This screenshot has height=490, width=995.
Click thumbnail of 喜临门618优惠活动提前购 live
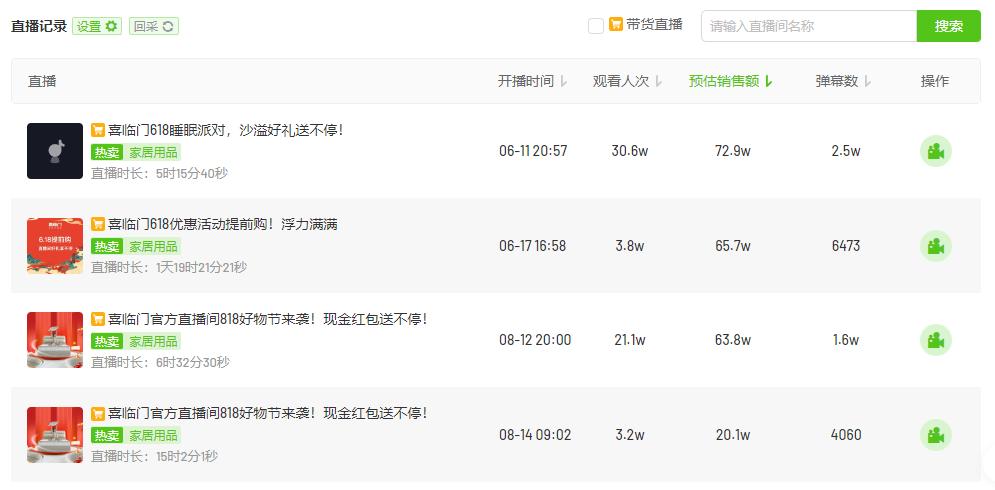(55, 246)
